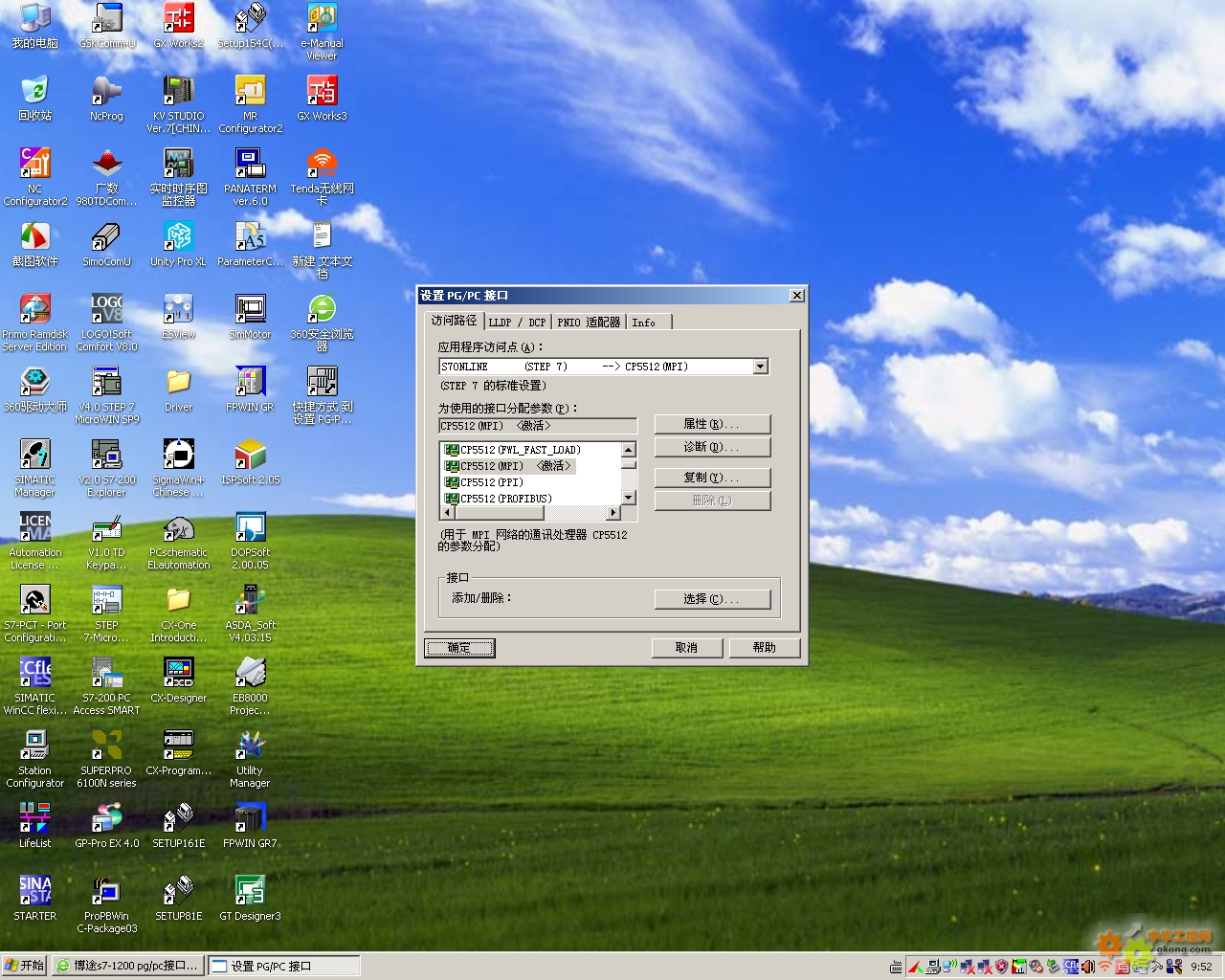Open the EB8000 Project desktop icon
This screenshot has height=980, width=1225.
tap(251, 685)
